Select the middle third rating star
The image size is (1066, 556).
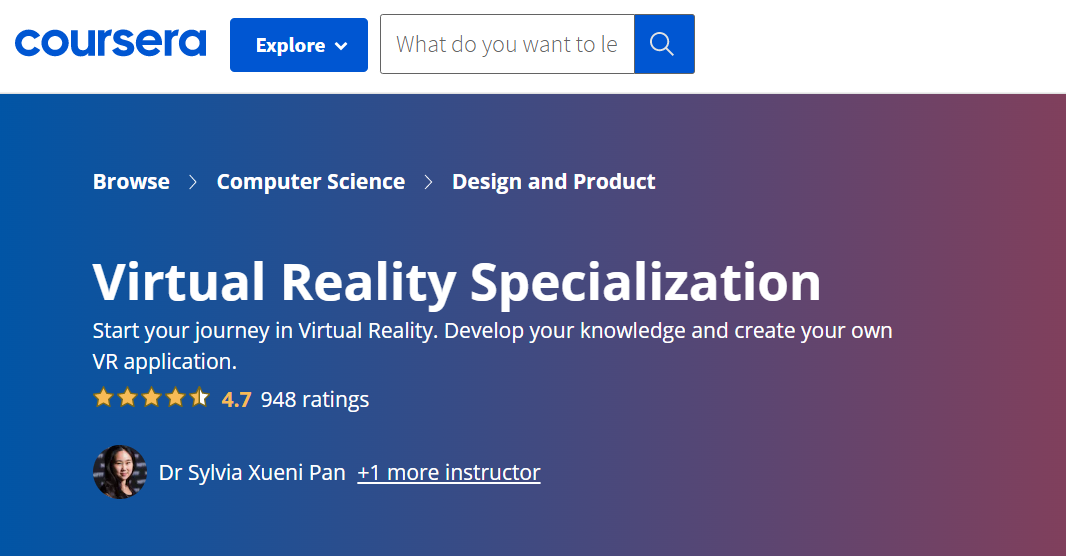[x=151, y=398]
